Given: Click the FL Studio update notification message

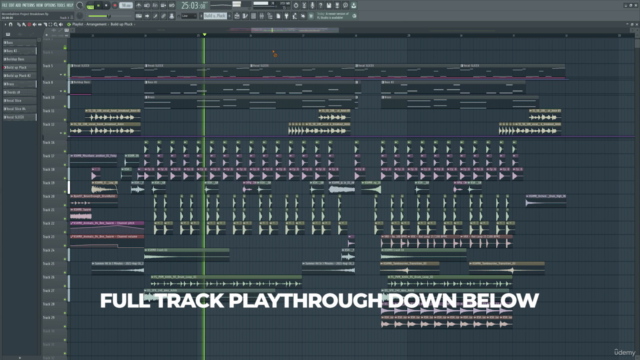Looking at the screenshot, I should [333, 16].
